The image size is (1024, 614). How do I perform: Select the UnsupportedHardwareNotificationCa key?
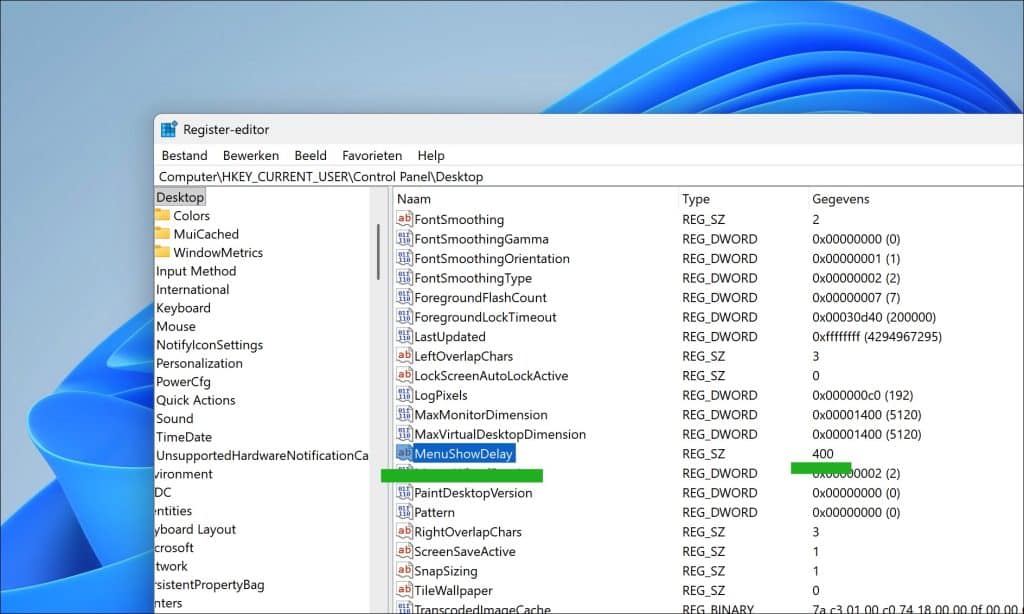coord(262,455)
